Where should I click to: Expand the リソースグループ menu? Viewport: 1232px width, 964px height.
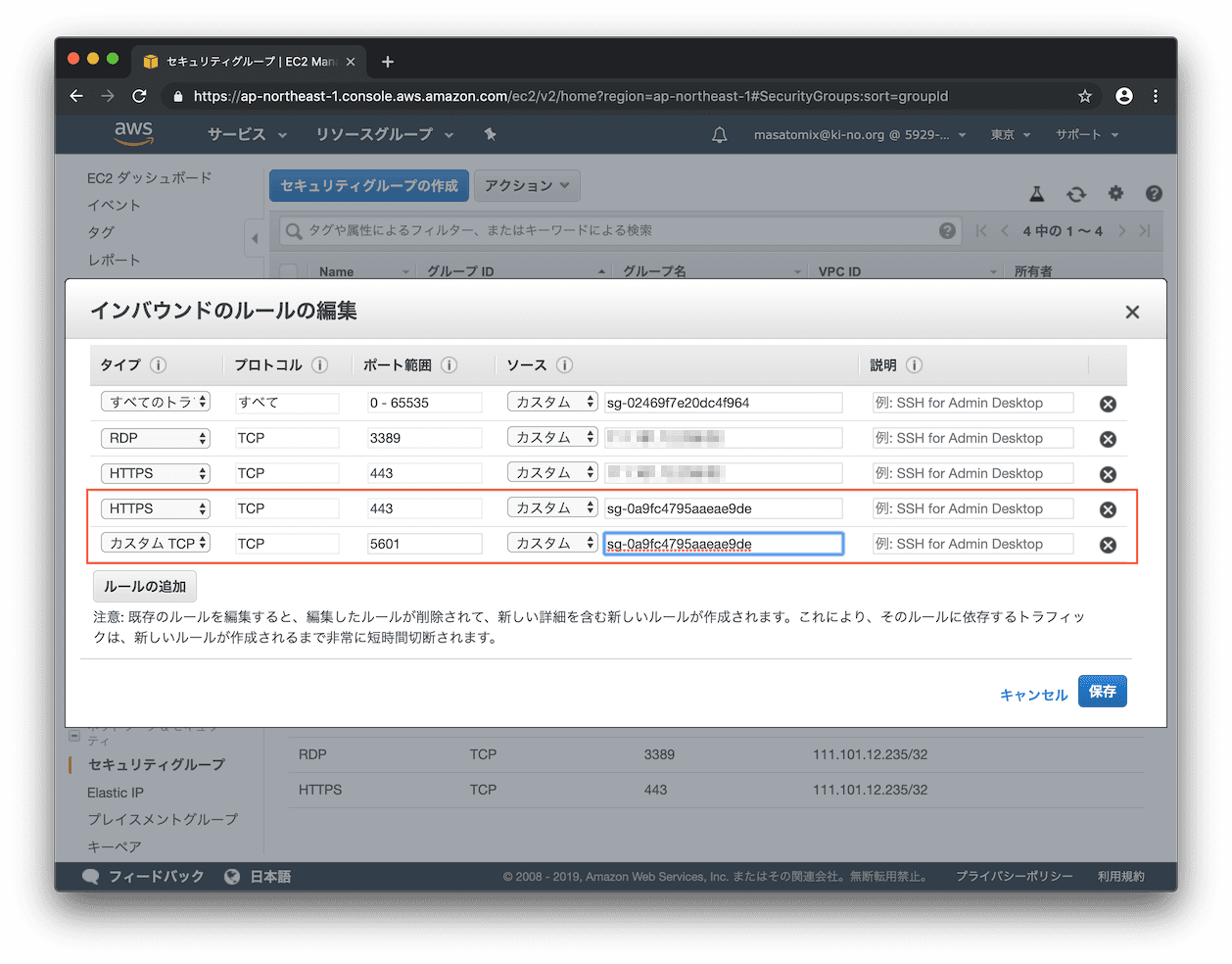pyautogui.click(x=384, y=134)
